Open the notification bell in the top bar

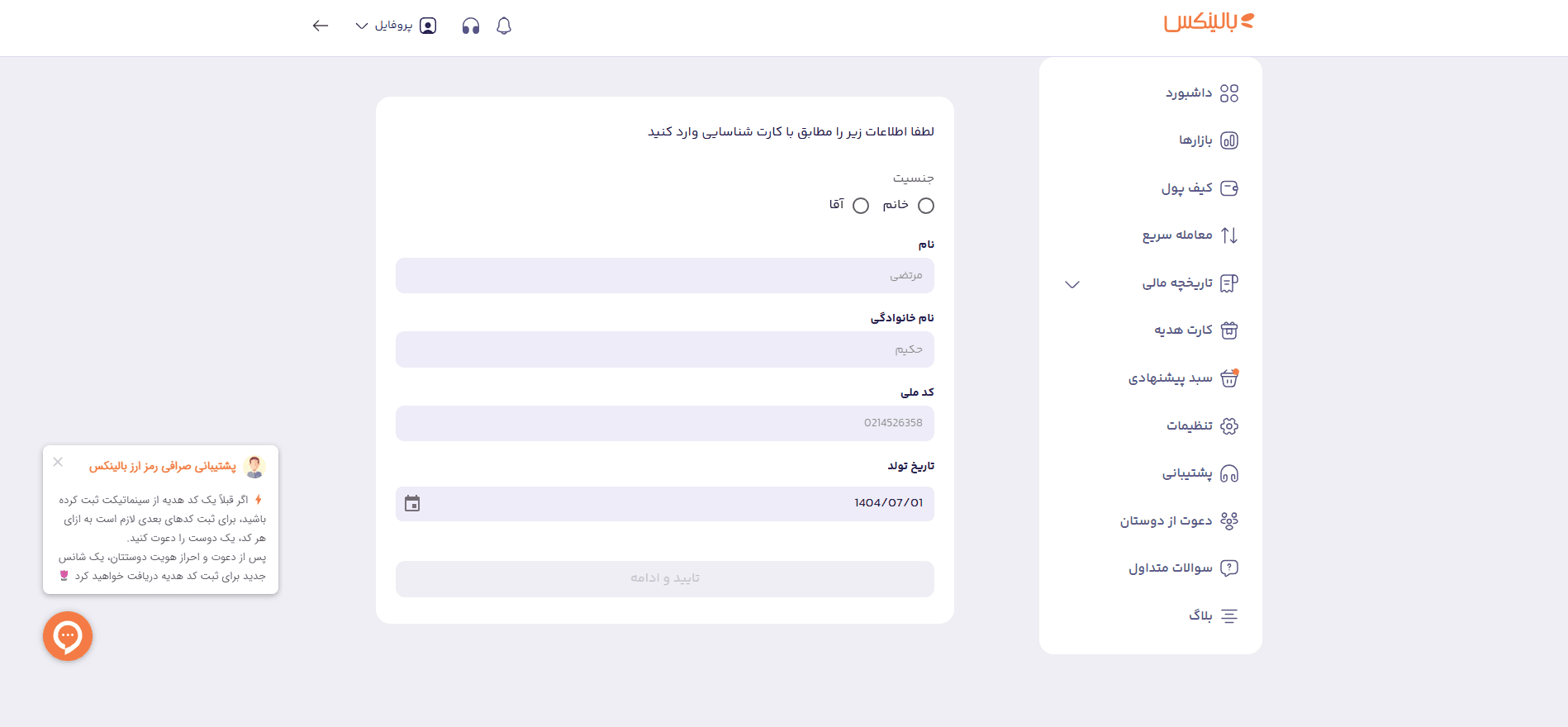[505, 26]
